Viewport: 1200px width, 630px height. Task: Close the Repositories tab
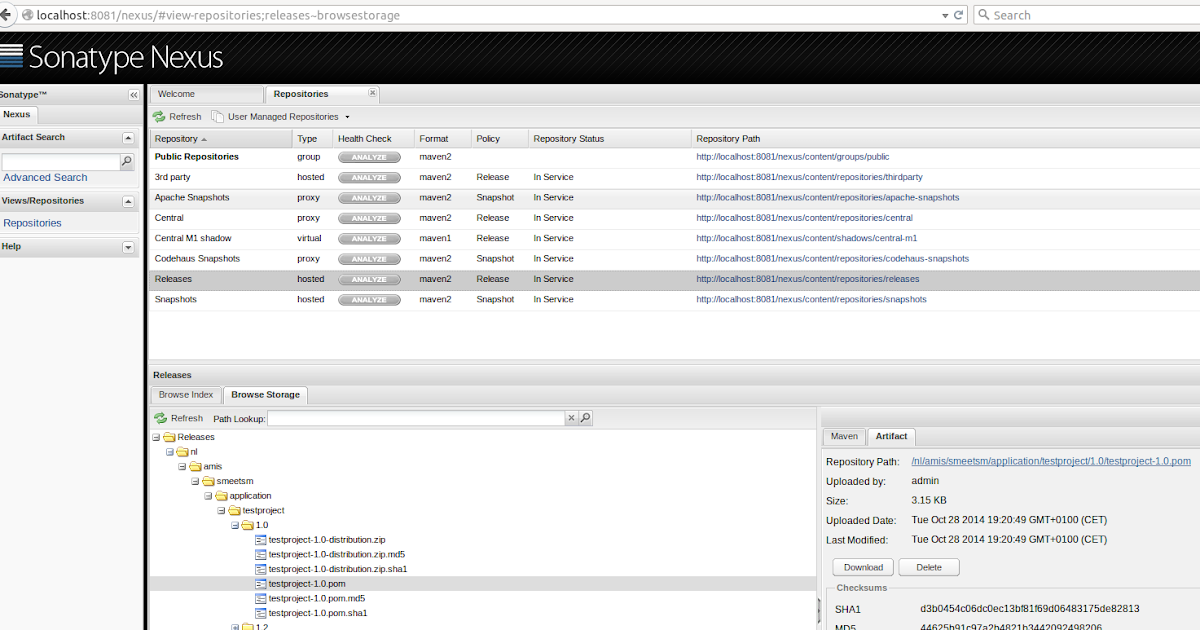coord(373,93)
